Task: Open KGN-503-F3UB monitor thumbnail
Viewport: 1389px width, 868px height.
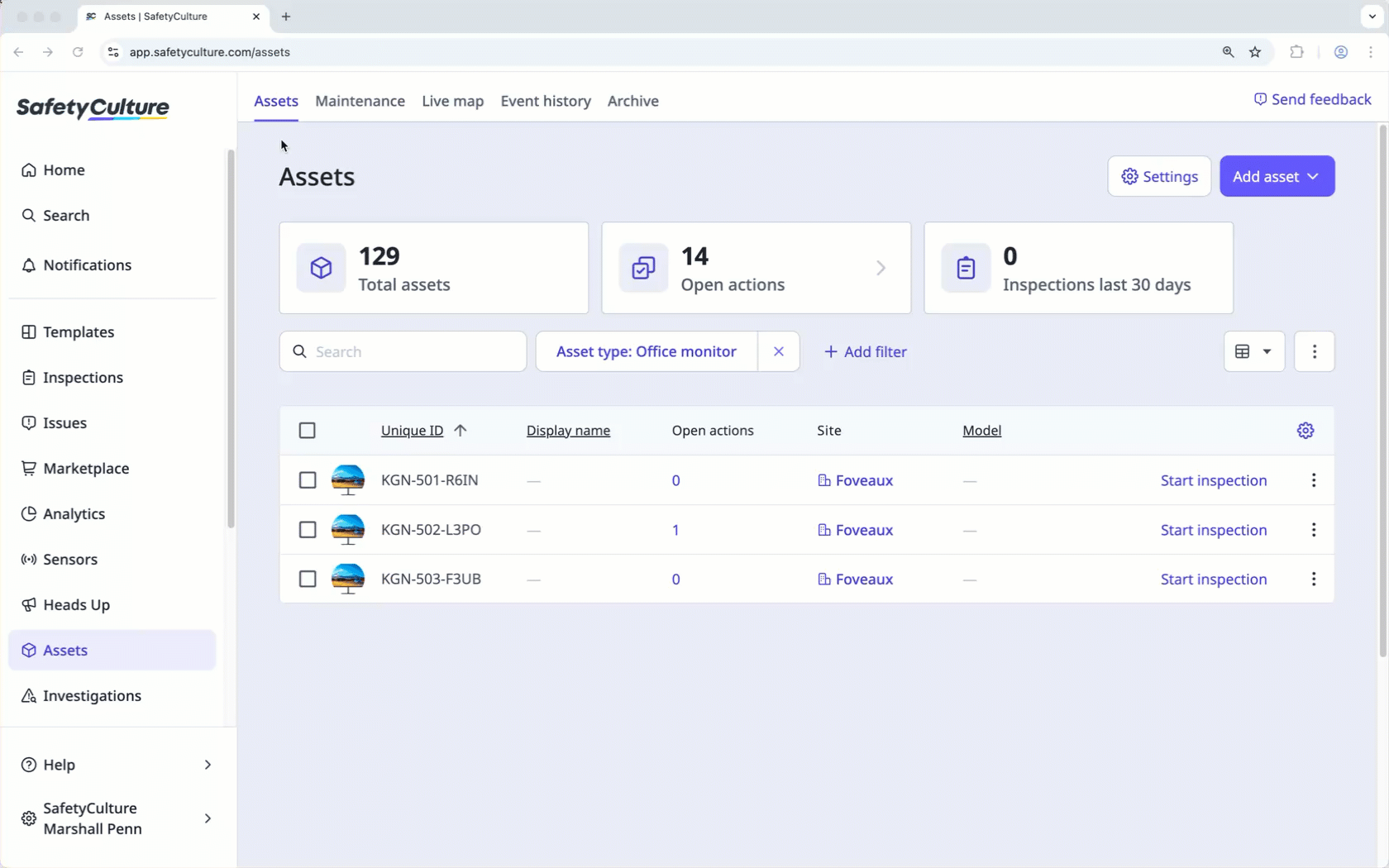Action: (x=348, y=579)
